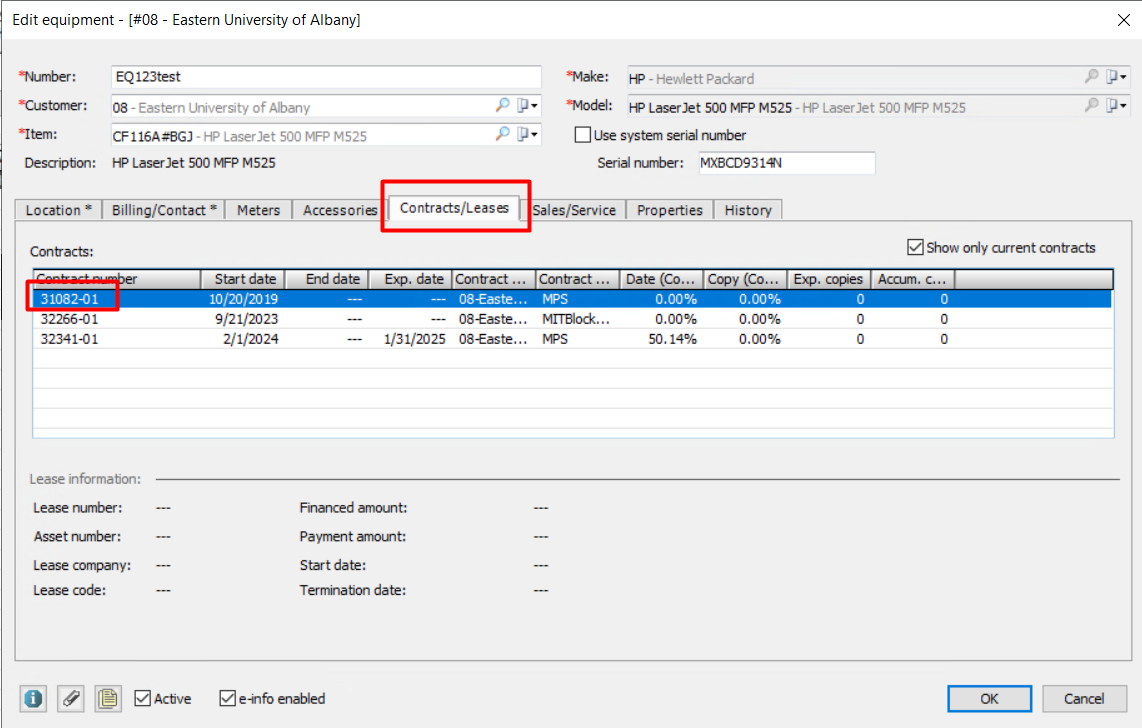Sort by Date (Co... column header
Viewport: 1142px width, 728px height.
coord(661,279)
